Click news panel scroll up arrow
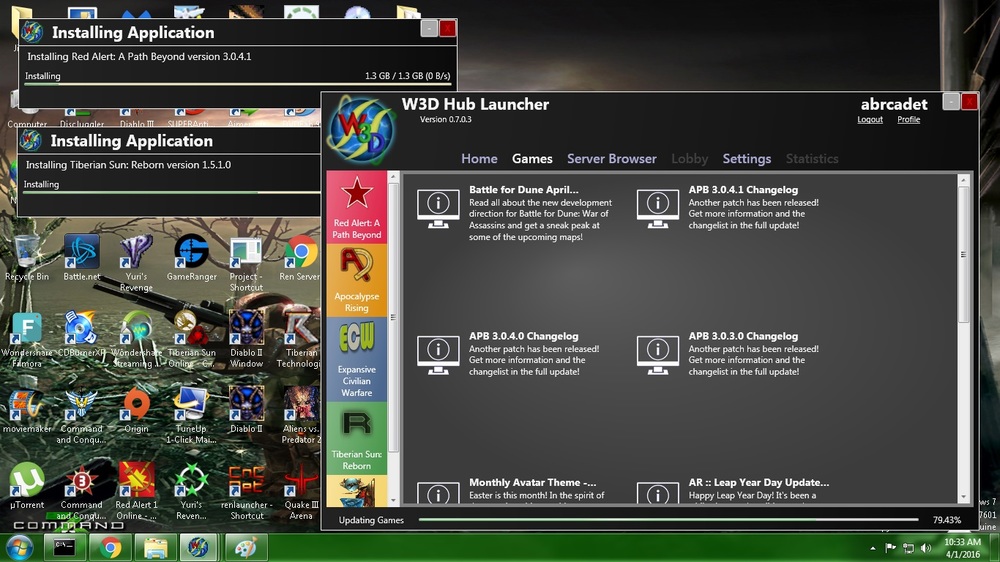 pos(964,181)
